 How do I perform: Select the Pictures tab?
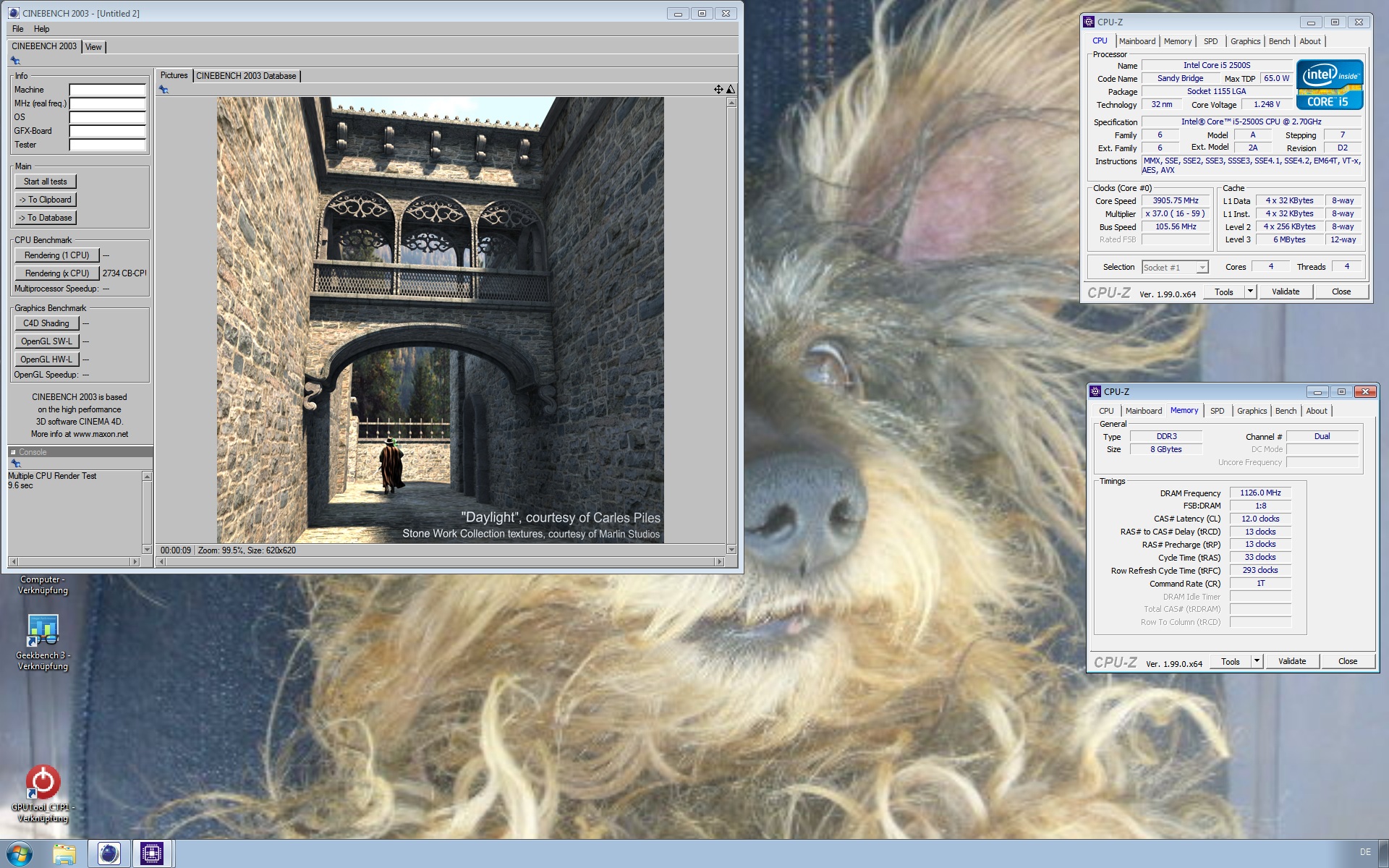[x=174, y=75]
